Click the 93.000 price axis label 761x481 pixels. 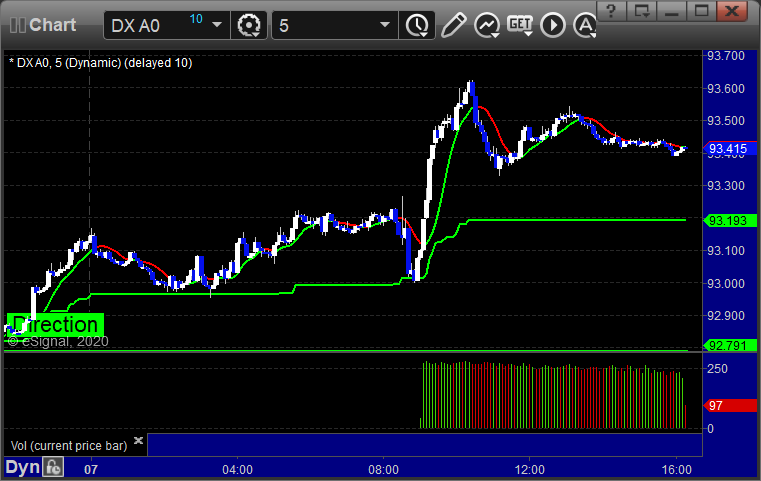click(726, 283)
